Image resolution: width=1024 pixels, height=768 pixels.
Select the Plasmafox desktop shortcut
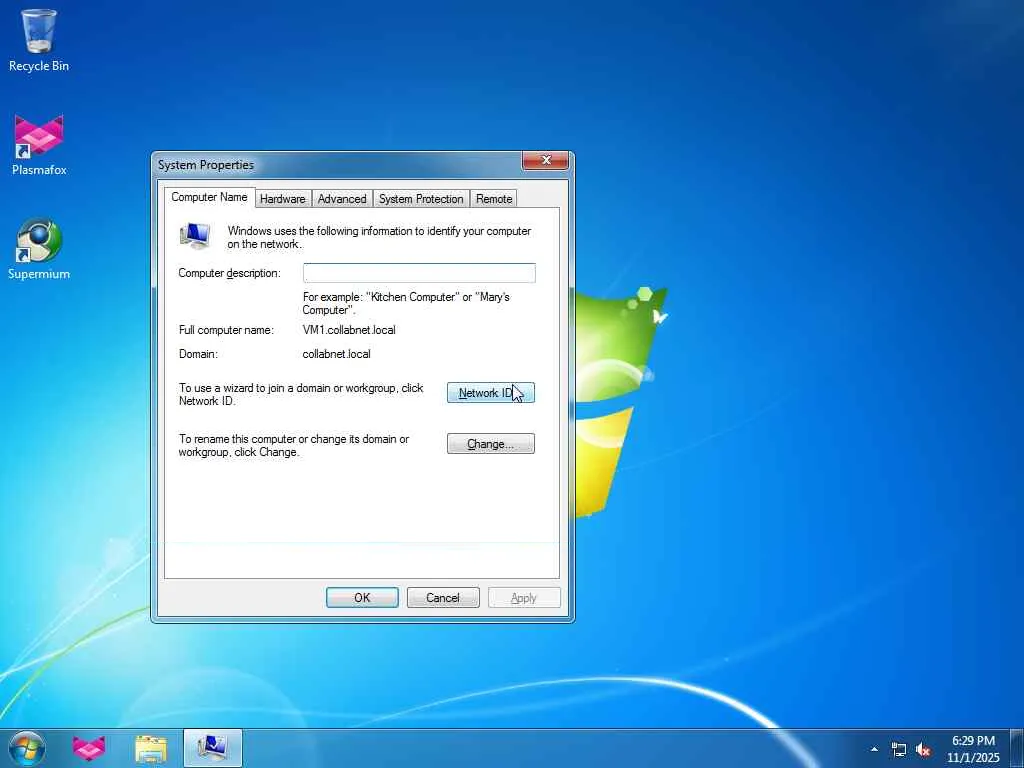[x=39, y=145]
